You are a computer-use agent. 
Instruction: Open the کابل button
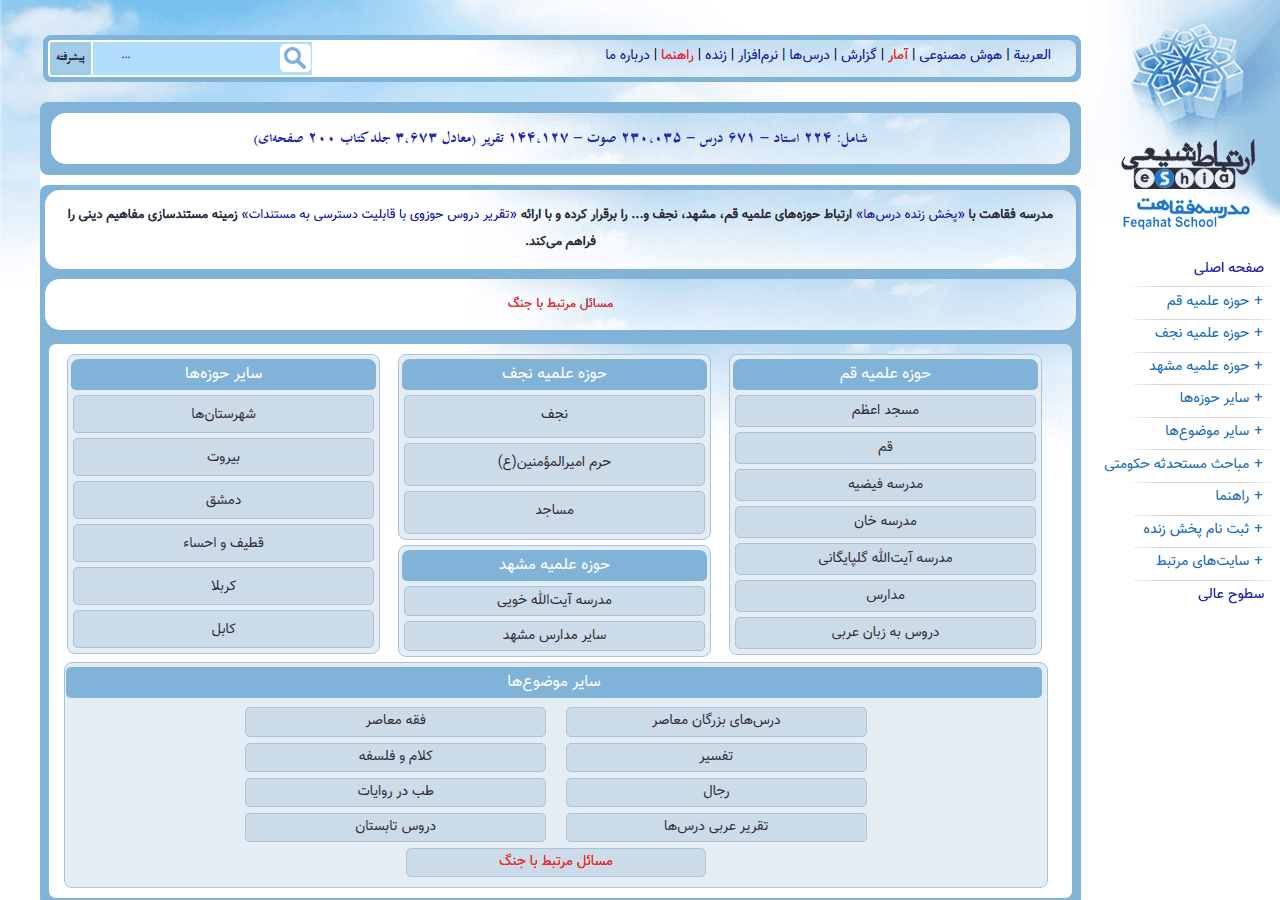[223, 629]
